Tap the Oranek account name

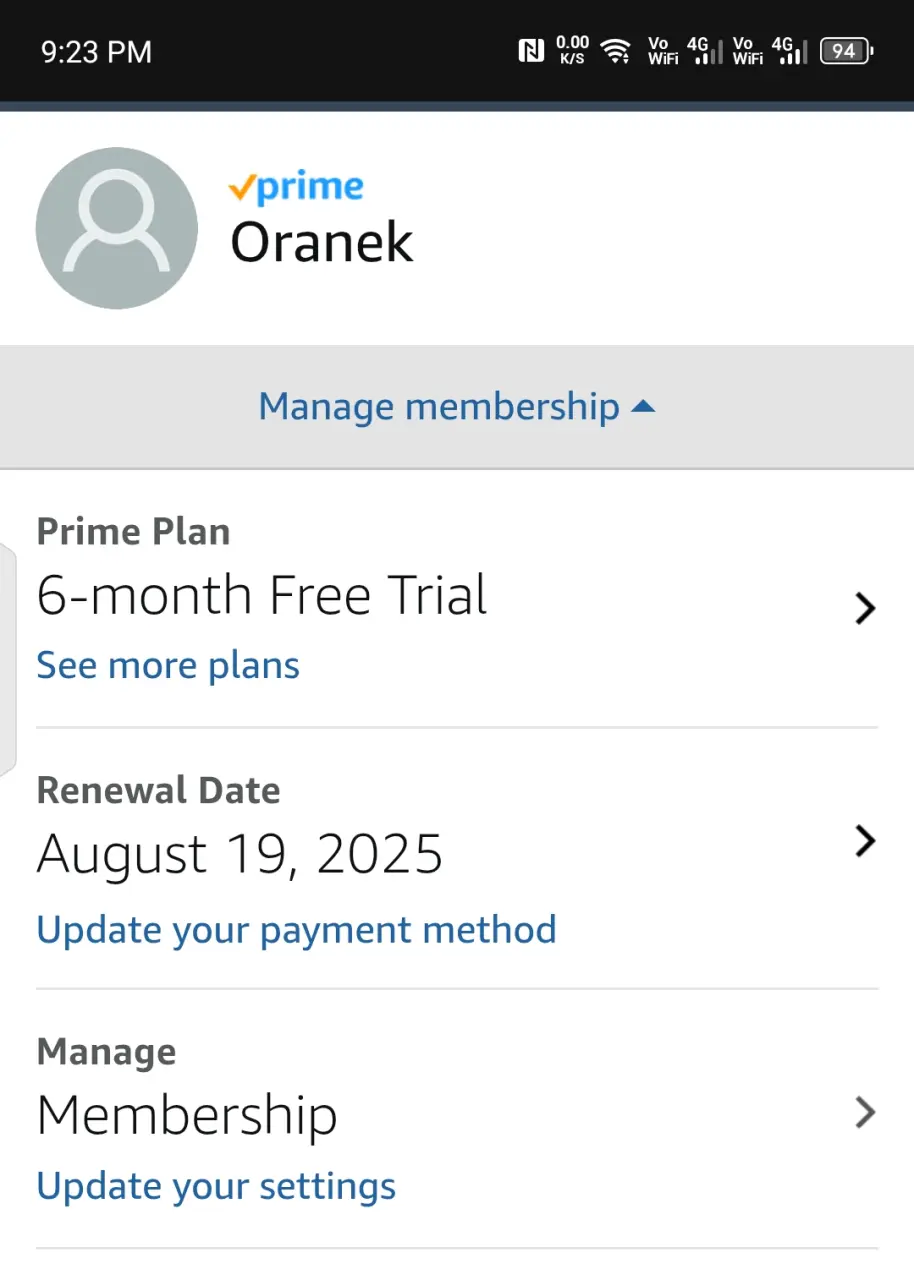coord(322,242)
